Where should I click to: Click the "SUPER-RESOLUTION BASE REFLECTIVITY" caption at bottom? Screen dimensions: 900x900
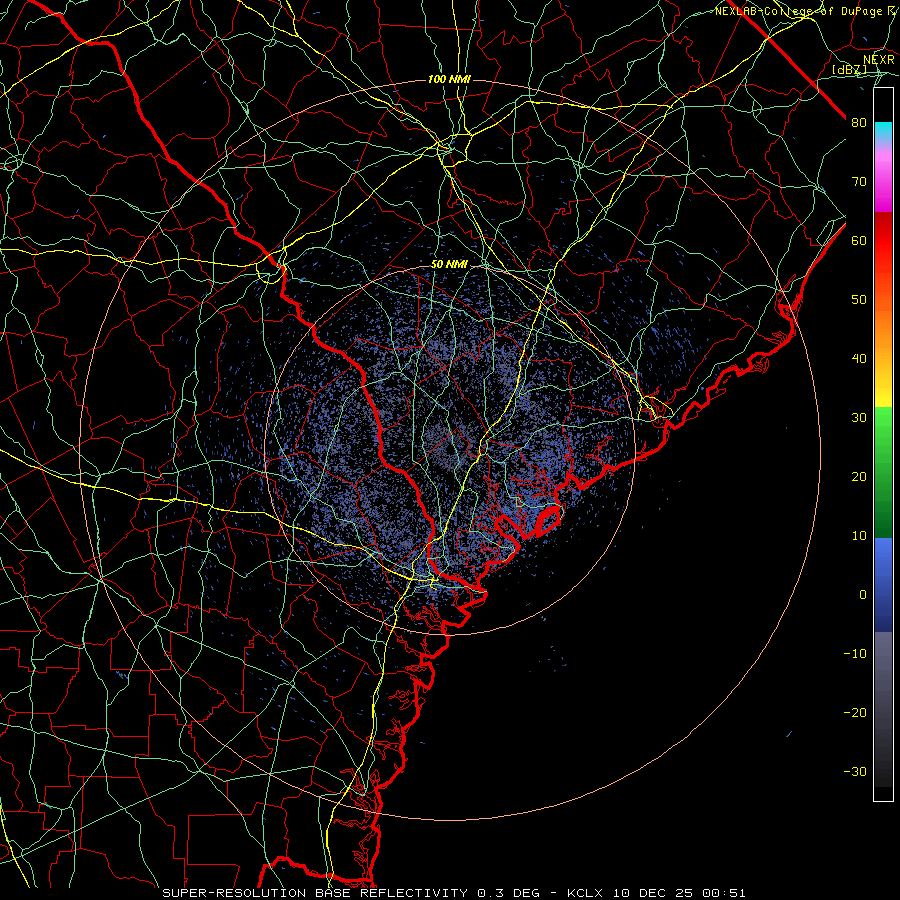point(315,893)
